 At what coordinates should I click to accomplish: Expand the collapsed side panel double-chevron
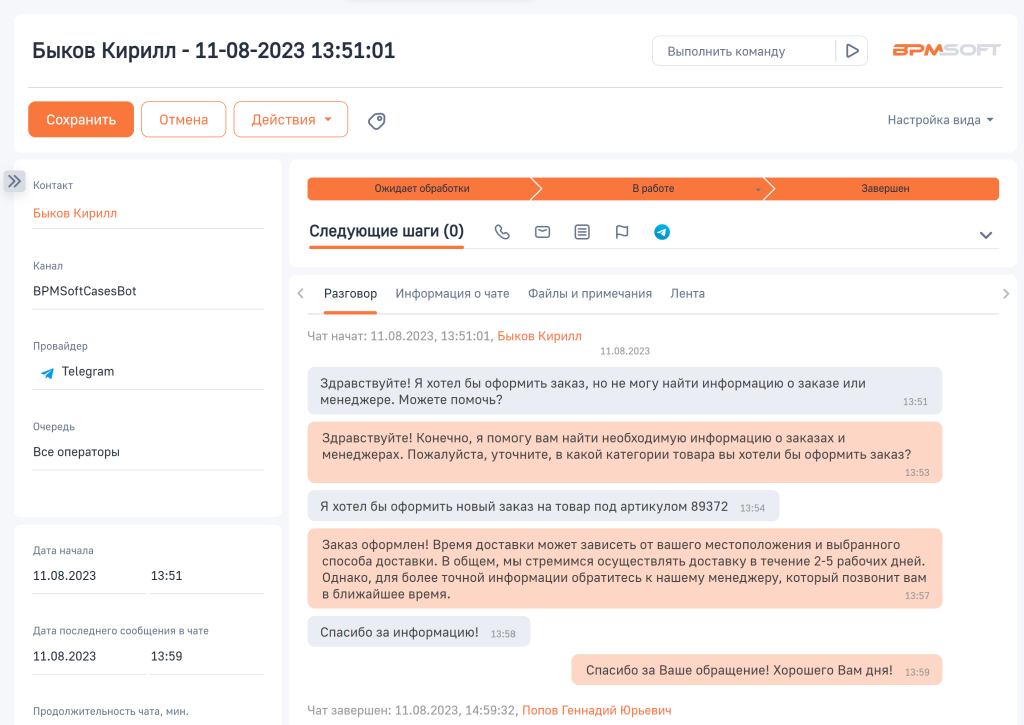(x=14, y=181)
